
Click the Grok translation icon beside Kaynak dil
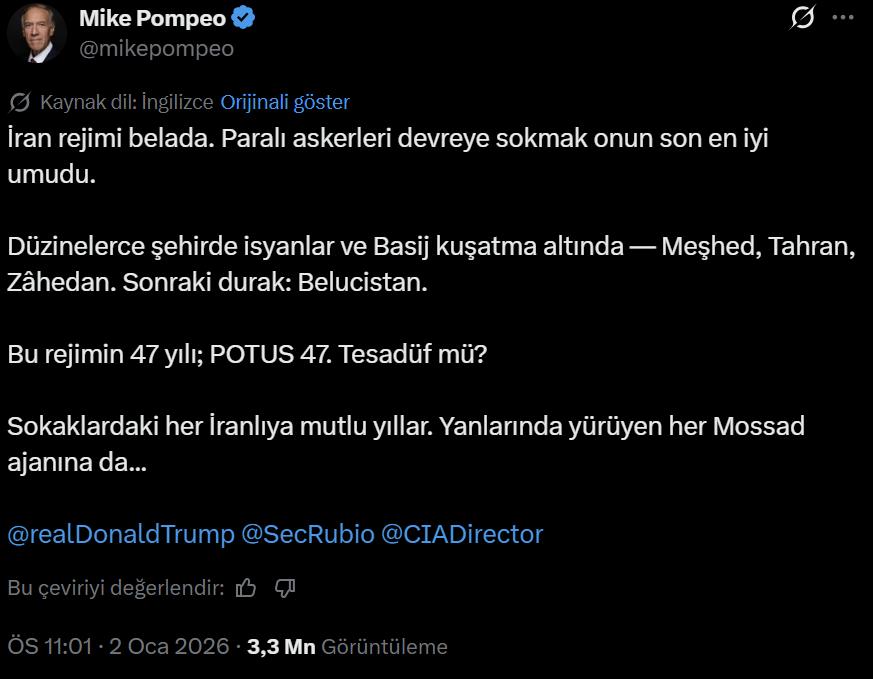[x=19, y=102]
